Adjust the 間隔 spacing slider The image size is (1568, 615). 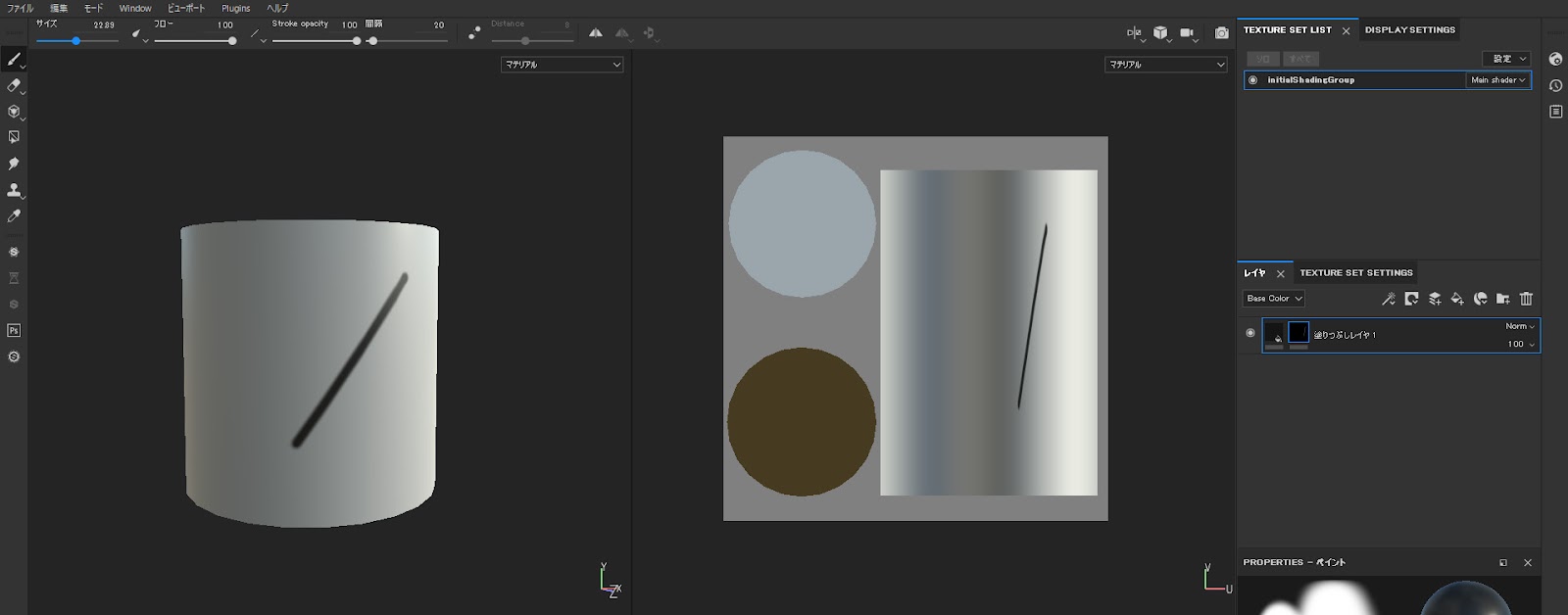(x=407, y=41)
